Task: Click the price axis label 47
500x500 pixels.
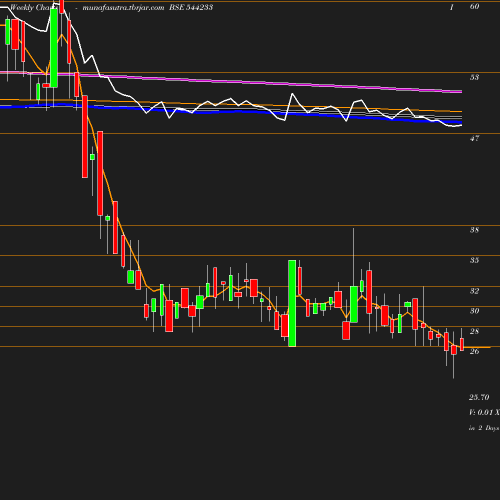Action: (474, 138)
